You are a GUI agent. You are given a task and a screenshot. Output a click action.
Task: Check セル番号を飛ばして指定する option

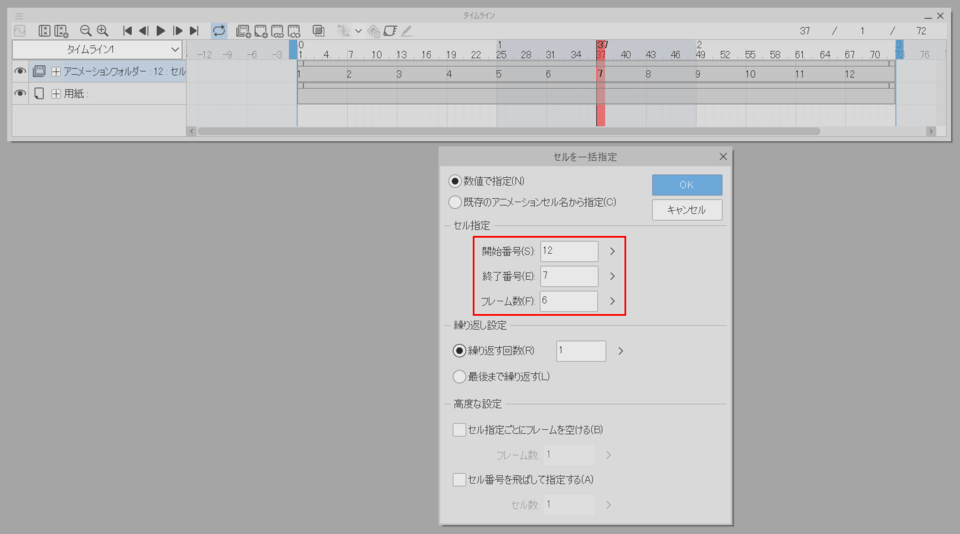pyautogui.click(x=459, y=479)
